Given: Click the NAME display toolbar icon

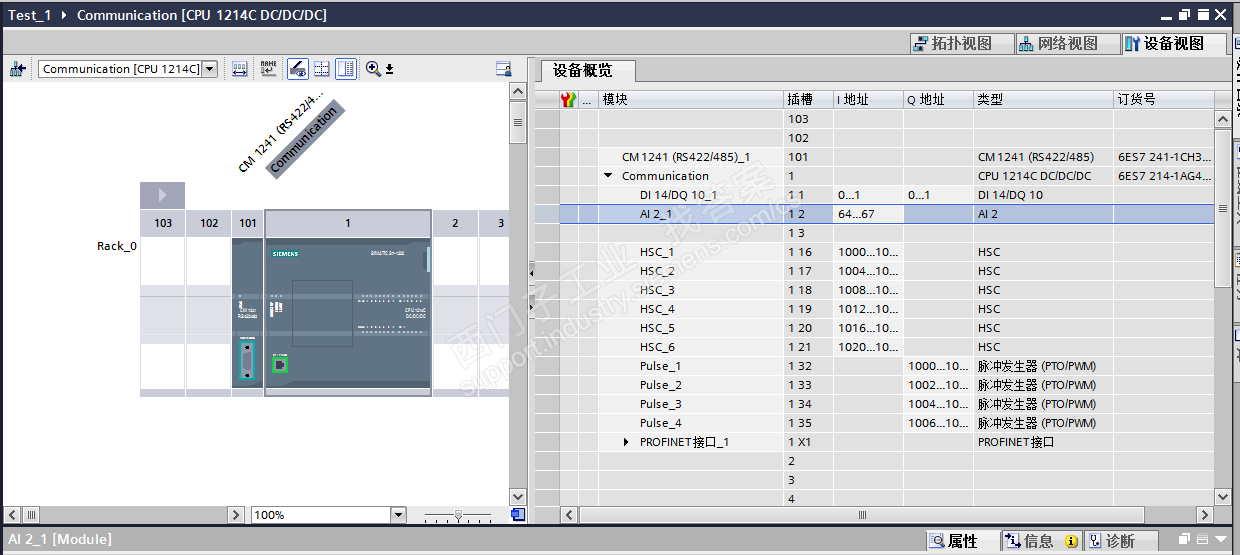Looking at the screenshot, I should tap(268, 69).
